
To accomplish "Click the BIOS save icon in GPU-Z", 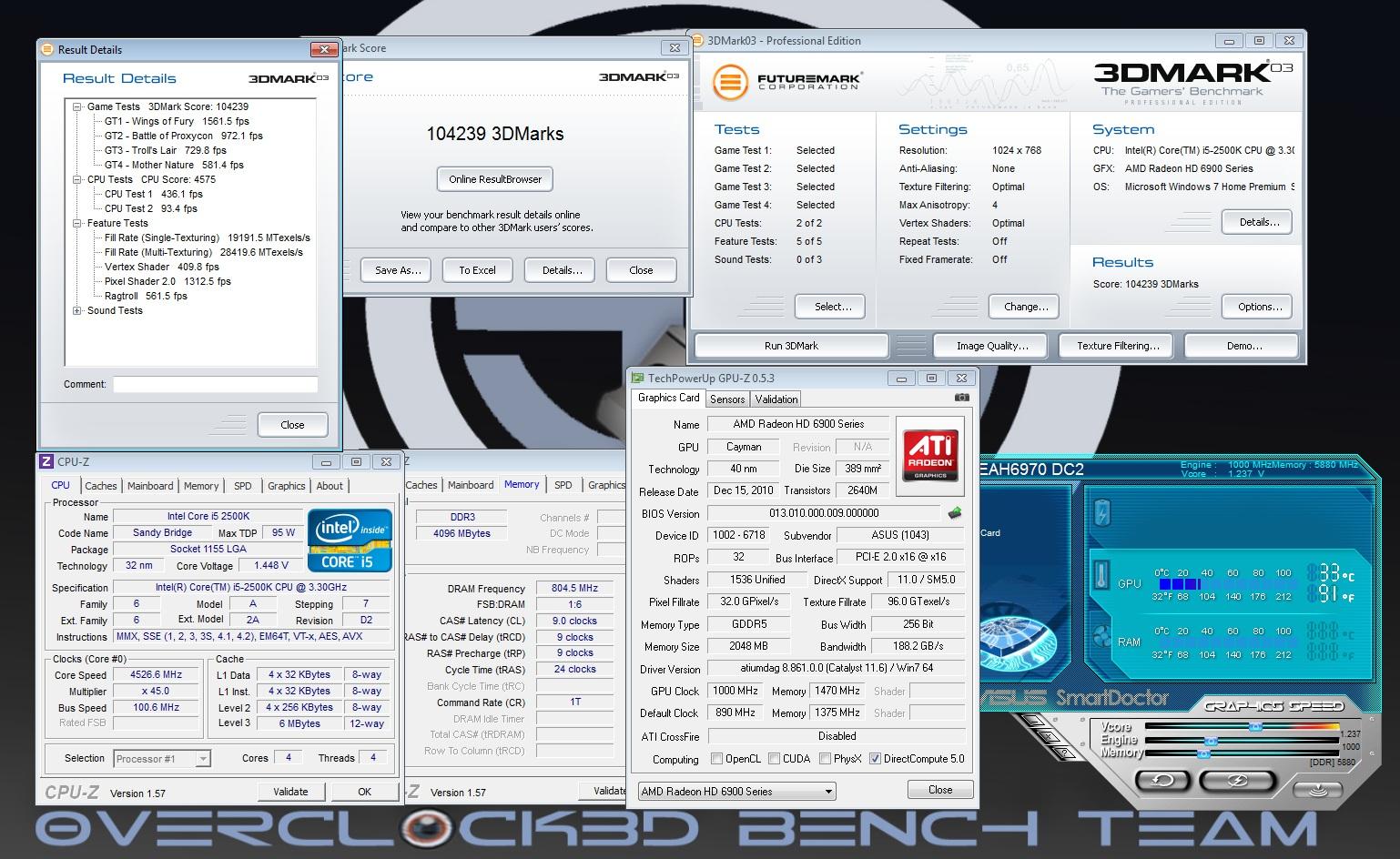I will [x=955, y=513].
